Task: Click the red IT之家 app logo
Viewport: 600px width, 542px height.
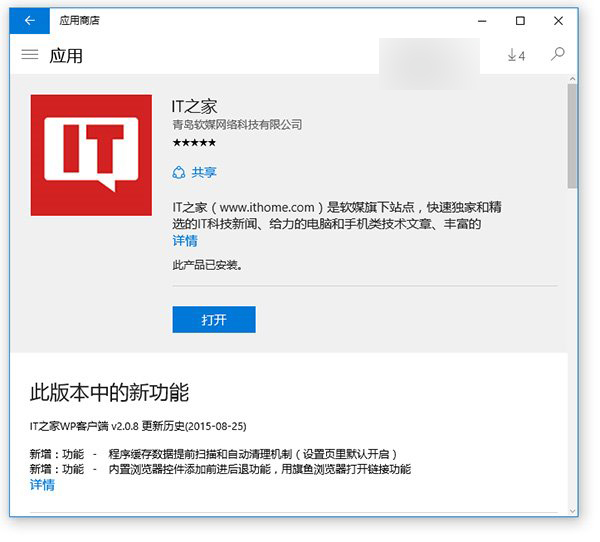Action: tap(91, 155)
